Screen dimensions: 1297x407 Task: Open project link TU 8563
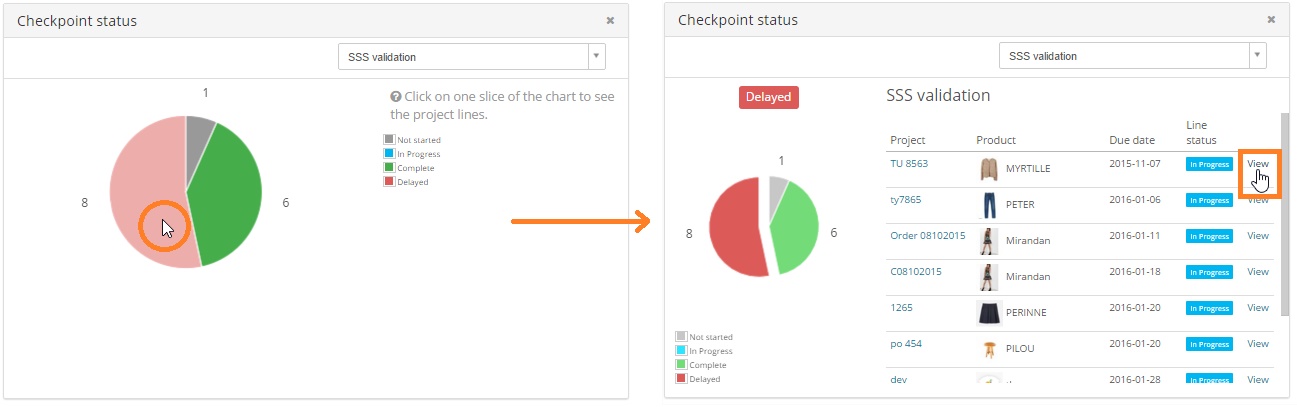[x=909, y=164]
